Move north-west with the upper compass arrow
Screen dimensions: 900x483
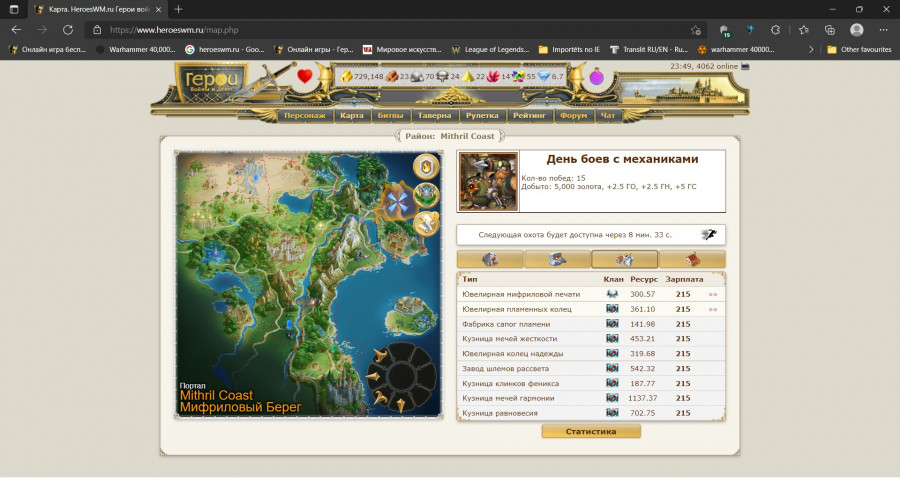point(381,356)
